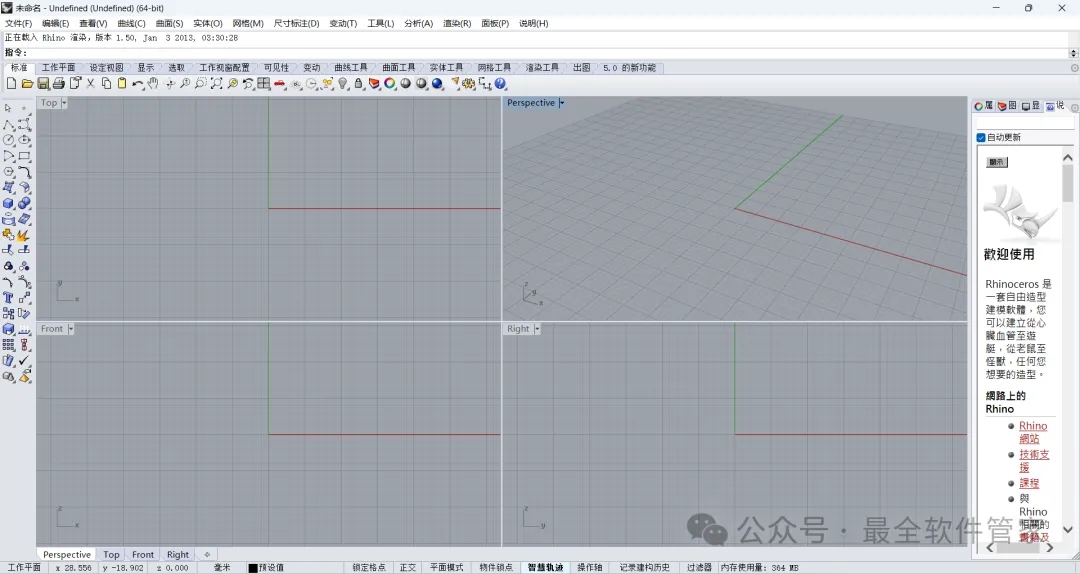This screenshot has height=574, width=1080.
Task: Click the padlock lock objects icon
Action: point(358,83)
